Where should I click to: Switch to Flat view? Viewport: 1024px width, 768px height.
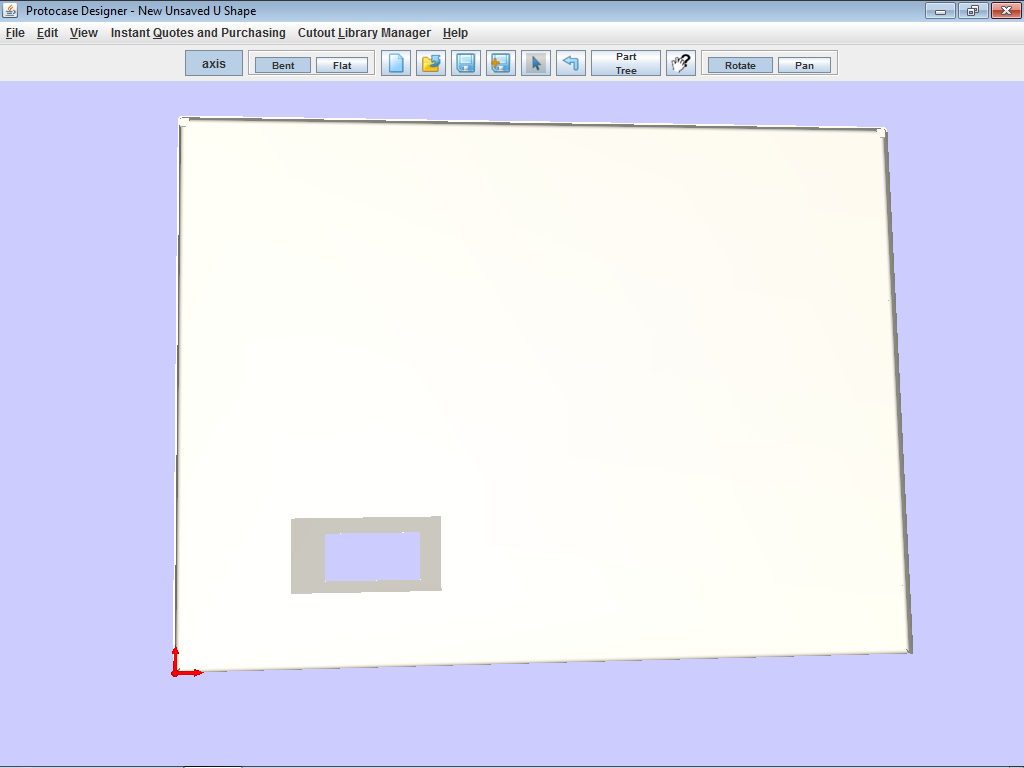[342, 65]
